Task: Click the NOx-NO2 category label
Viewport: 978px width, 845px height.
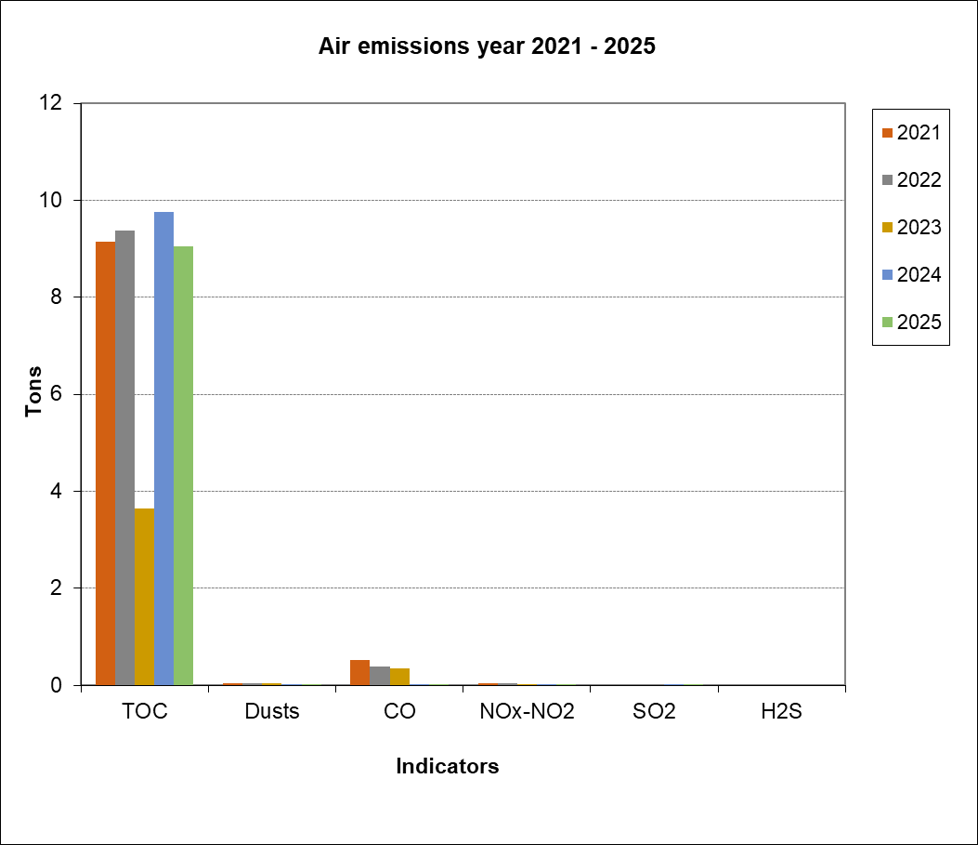Action: point(527,713)
